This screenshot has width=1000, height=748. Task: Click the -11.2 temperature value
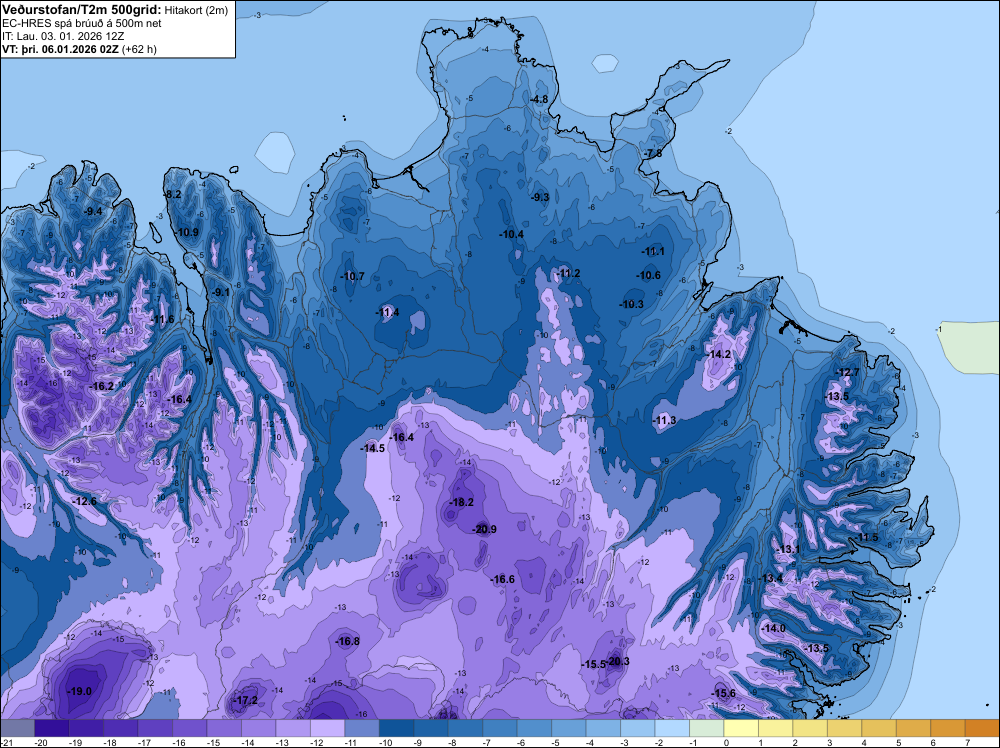tap(568, 274)
